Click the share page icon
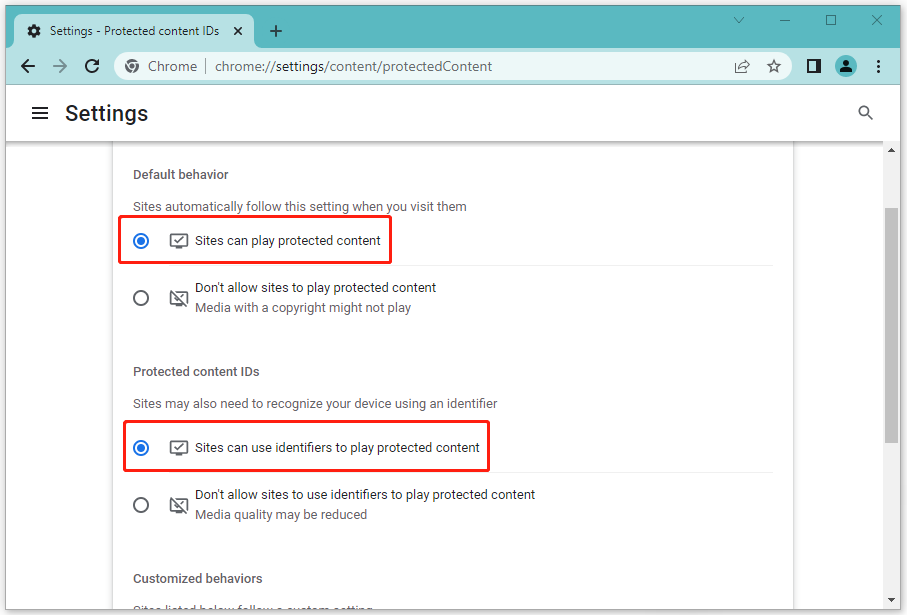This screenshot has width=907, height=615. 742,66
